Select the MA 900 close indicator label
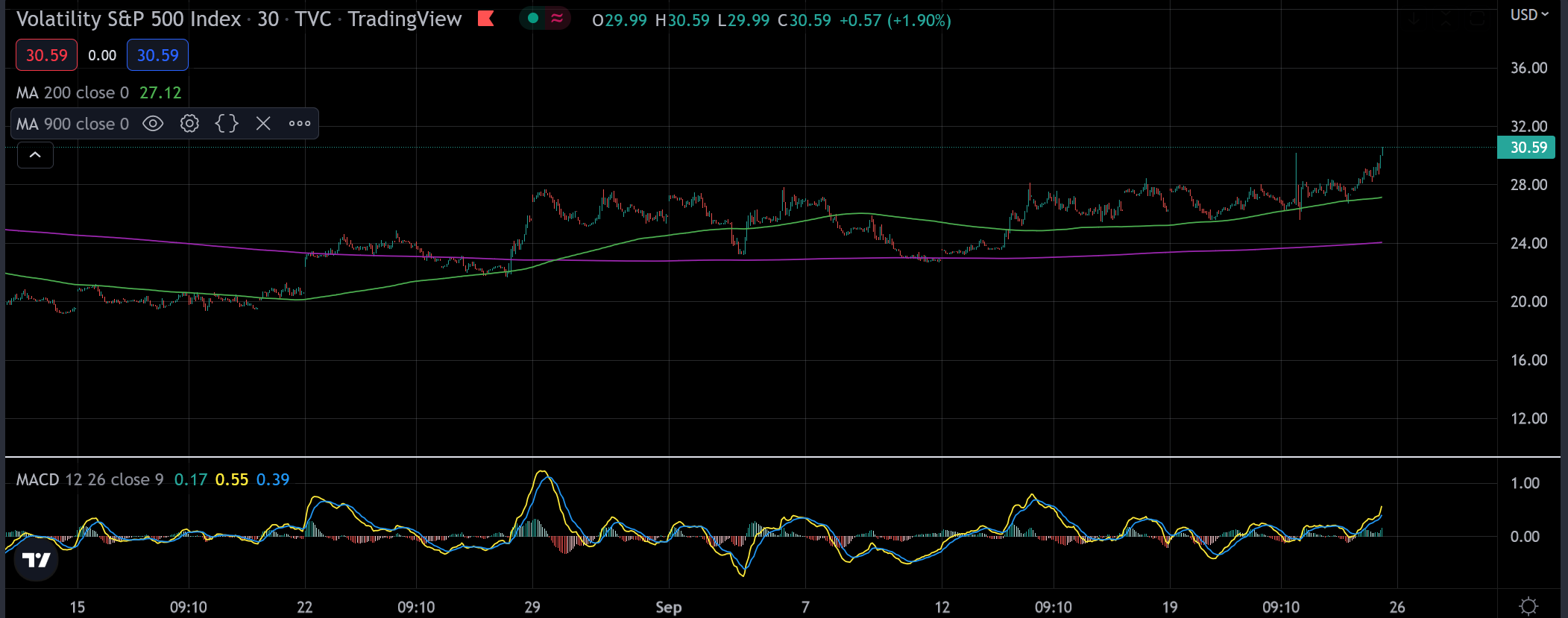The image size is (1568, 618). 72,124
